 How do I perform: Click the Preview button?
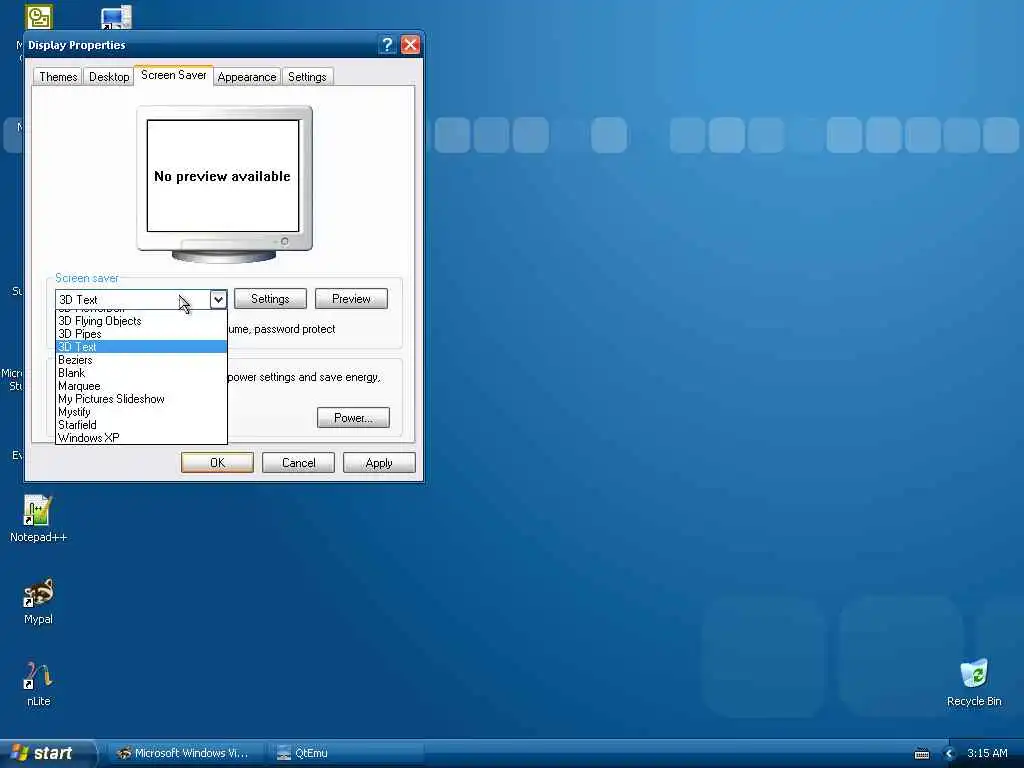[x=351, y=298]
